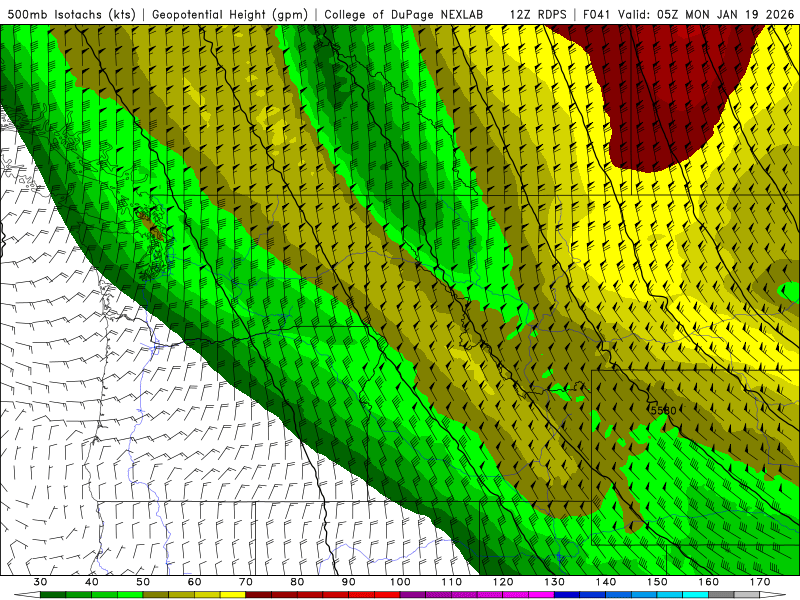Click the '12Z RDPS' model run text

(x=538, y=14)
